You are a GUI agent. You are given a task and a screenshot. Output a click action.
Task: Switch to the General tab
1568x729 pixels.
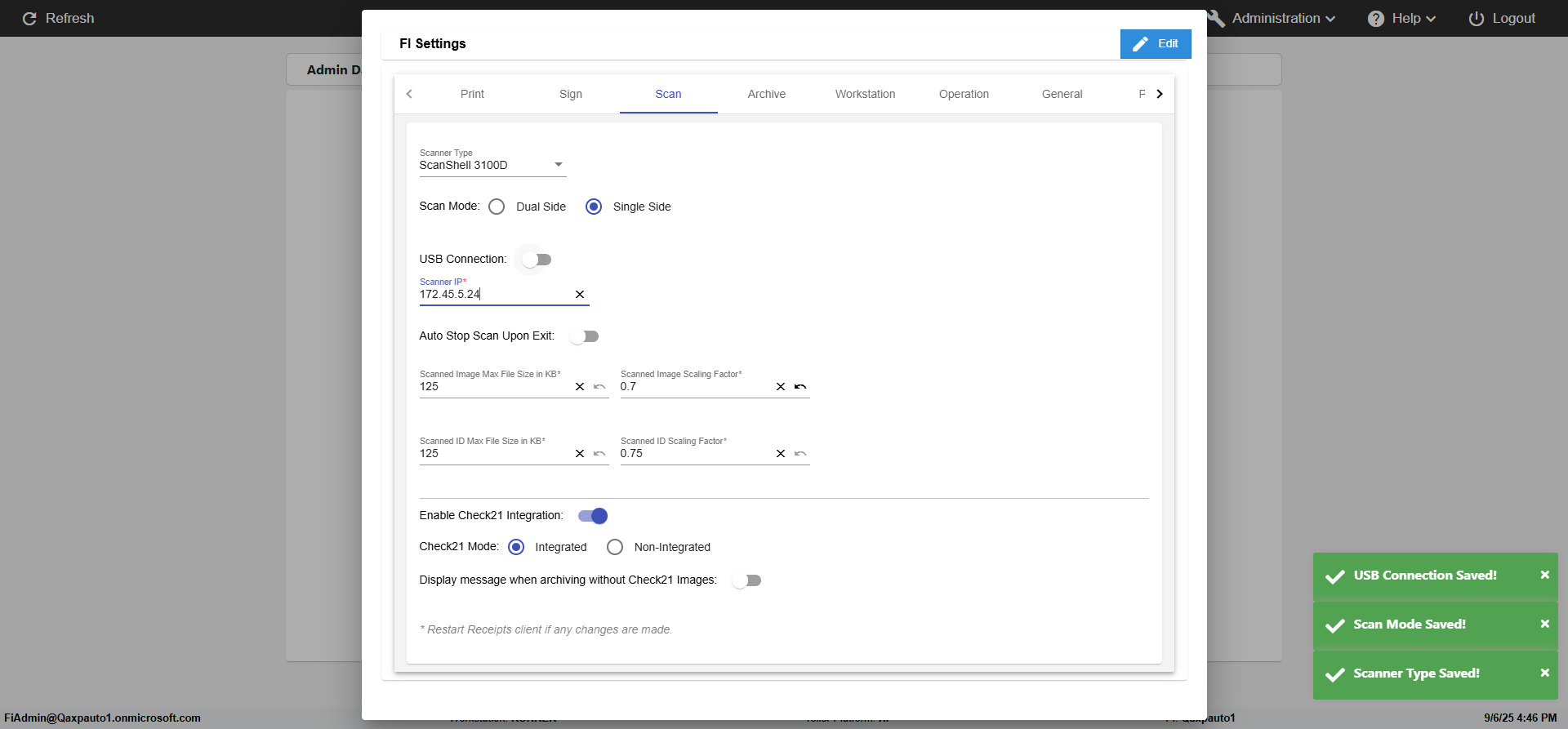click(1062, 95)
